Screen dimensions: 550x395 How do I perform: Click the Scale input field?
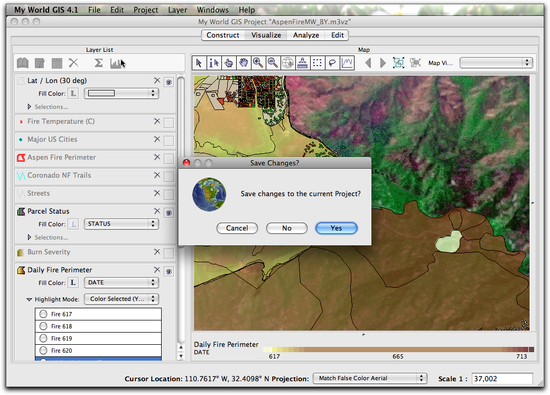pos(502,379)
